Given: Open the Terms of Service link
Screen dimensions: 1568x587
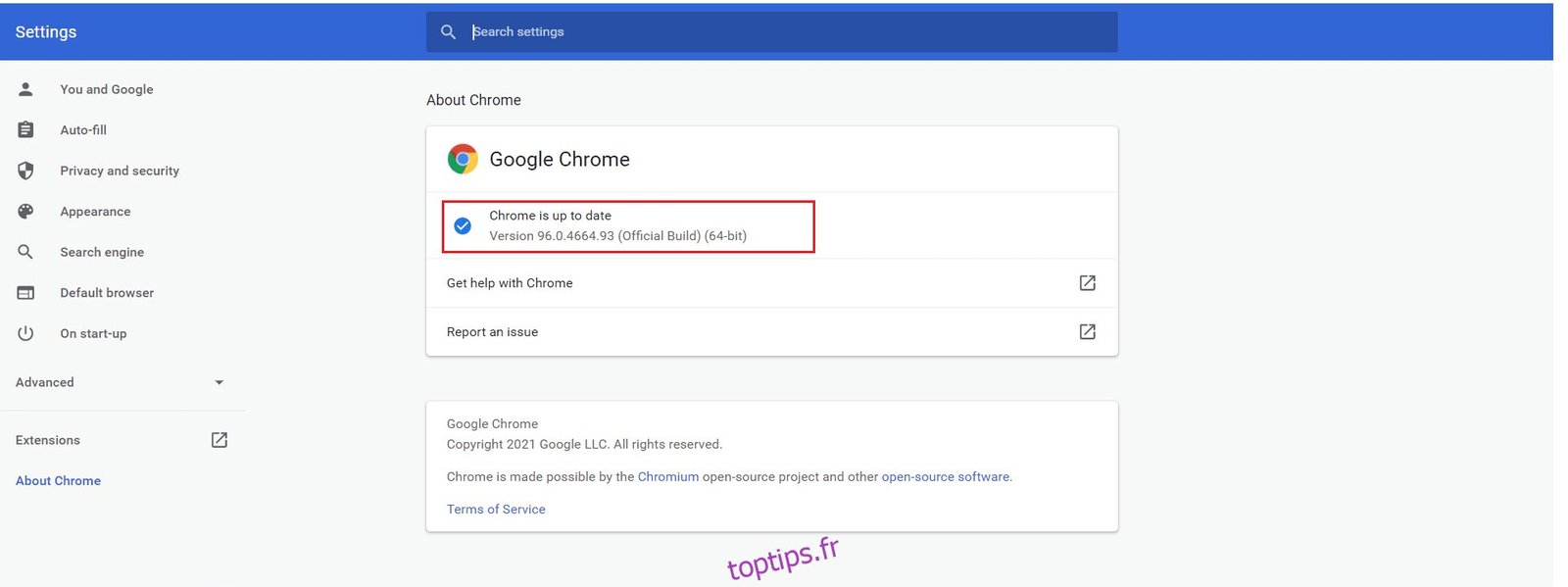Looking at the screenshot, I should [x=496, y=510].
